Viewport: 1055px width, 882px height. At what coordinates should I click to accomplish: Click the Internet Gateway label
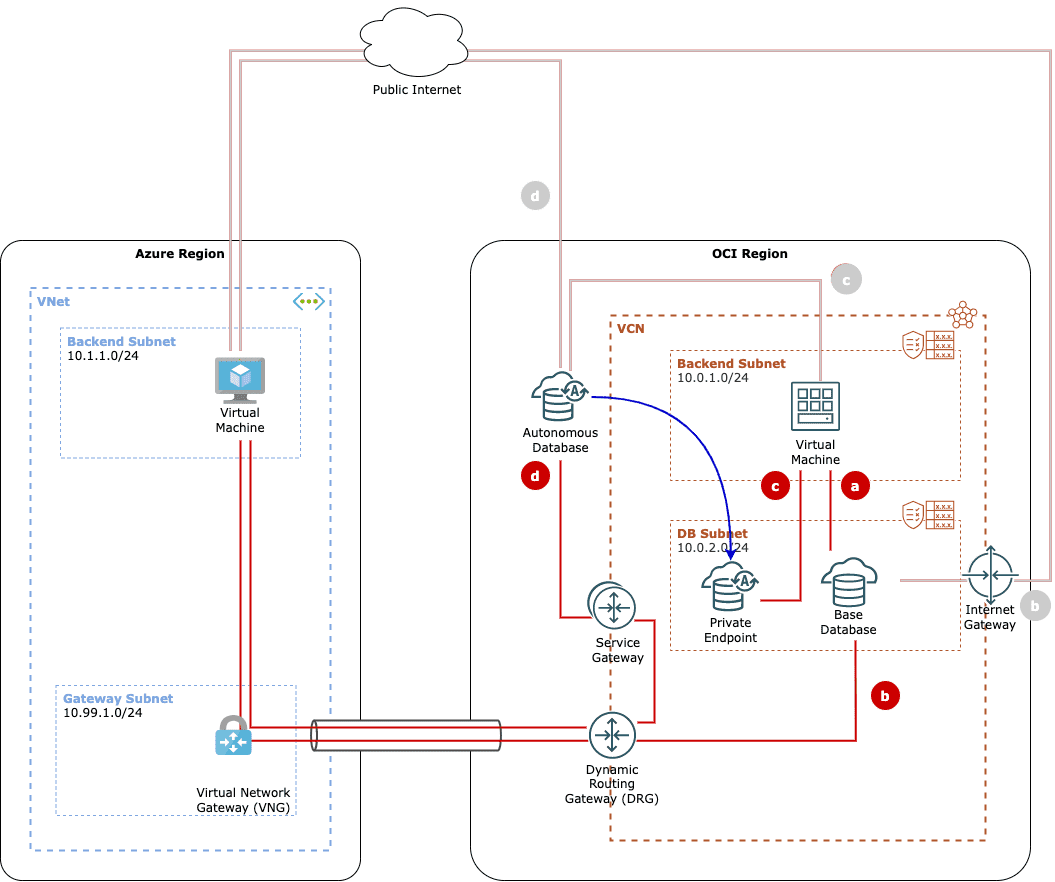[x=990, y=617]
